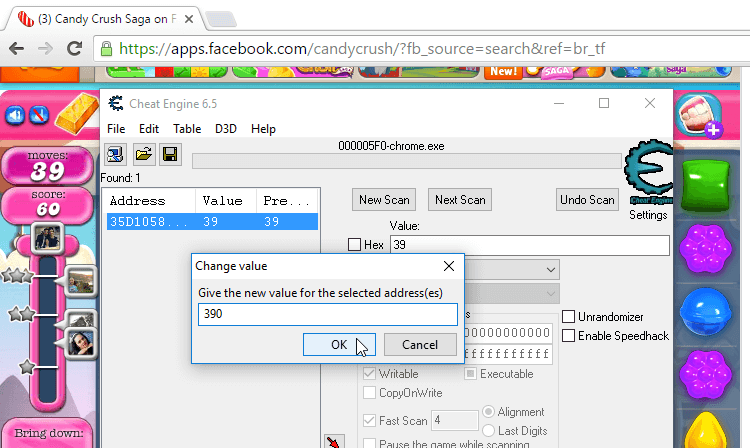The width and height of the screenshot is (750, 448).
Task: Click the browser address bar URL
Action: click(x=362, y=48)
